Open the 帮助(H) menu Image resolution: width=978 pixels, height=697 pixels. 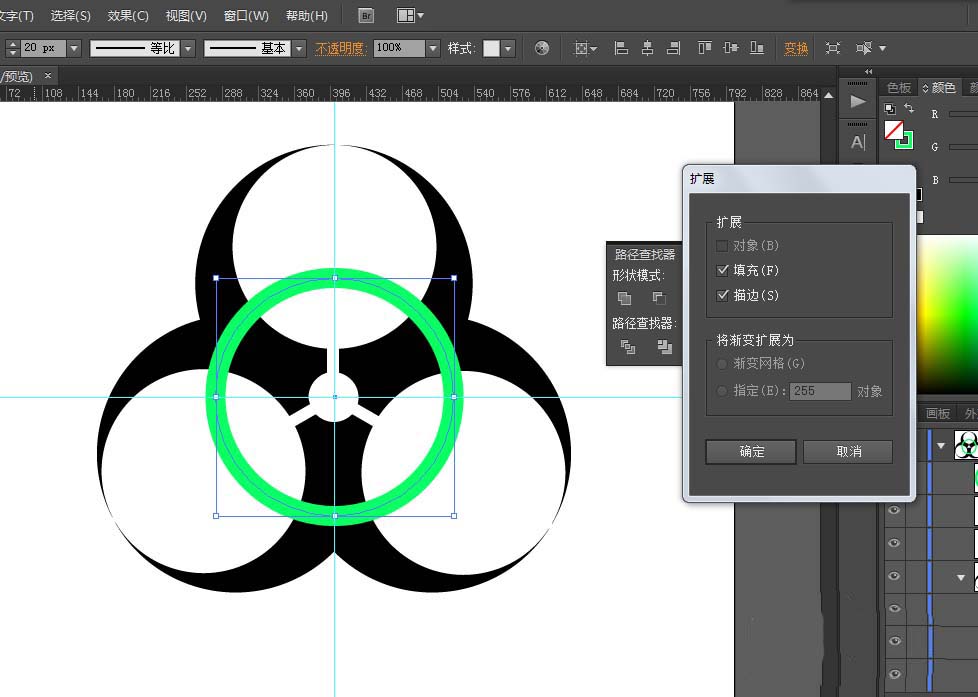pyautogui.click(x=306, y=16)
